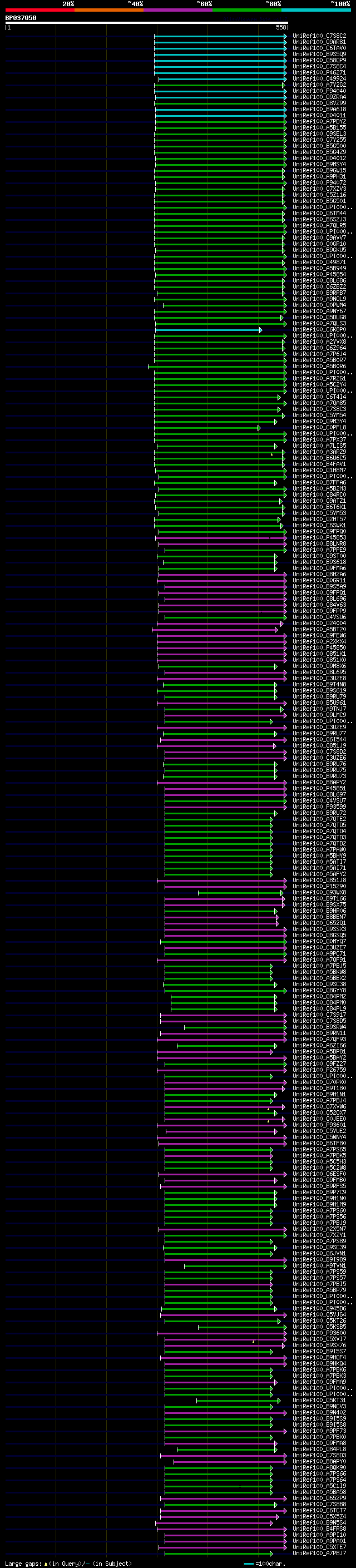Viewport: 356px width, 1568px height.
Task: Select the query name BP037050
Action: pyautogui.click(x=21, y=18)
